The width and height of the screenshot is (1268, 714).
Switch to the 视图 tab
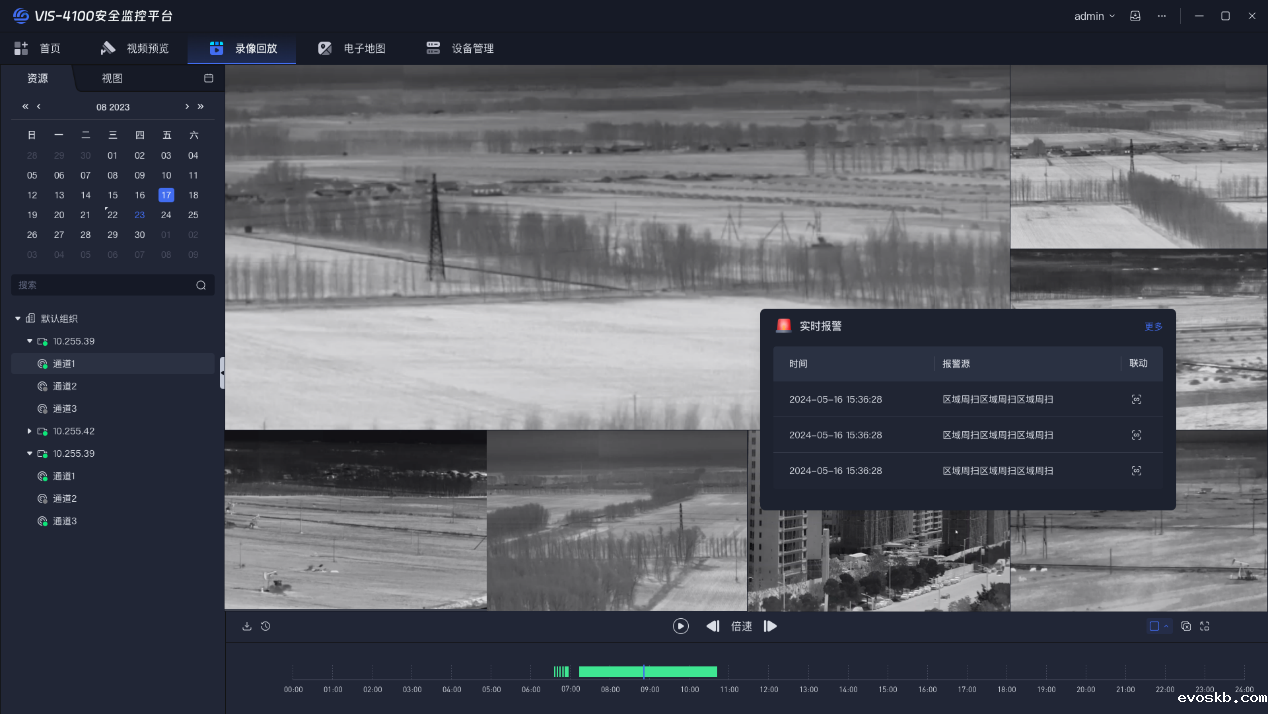pos(112,78)
